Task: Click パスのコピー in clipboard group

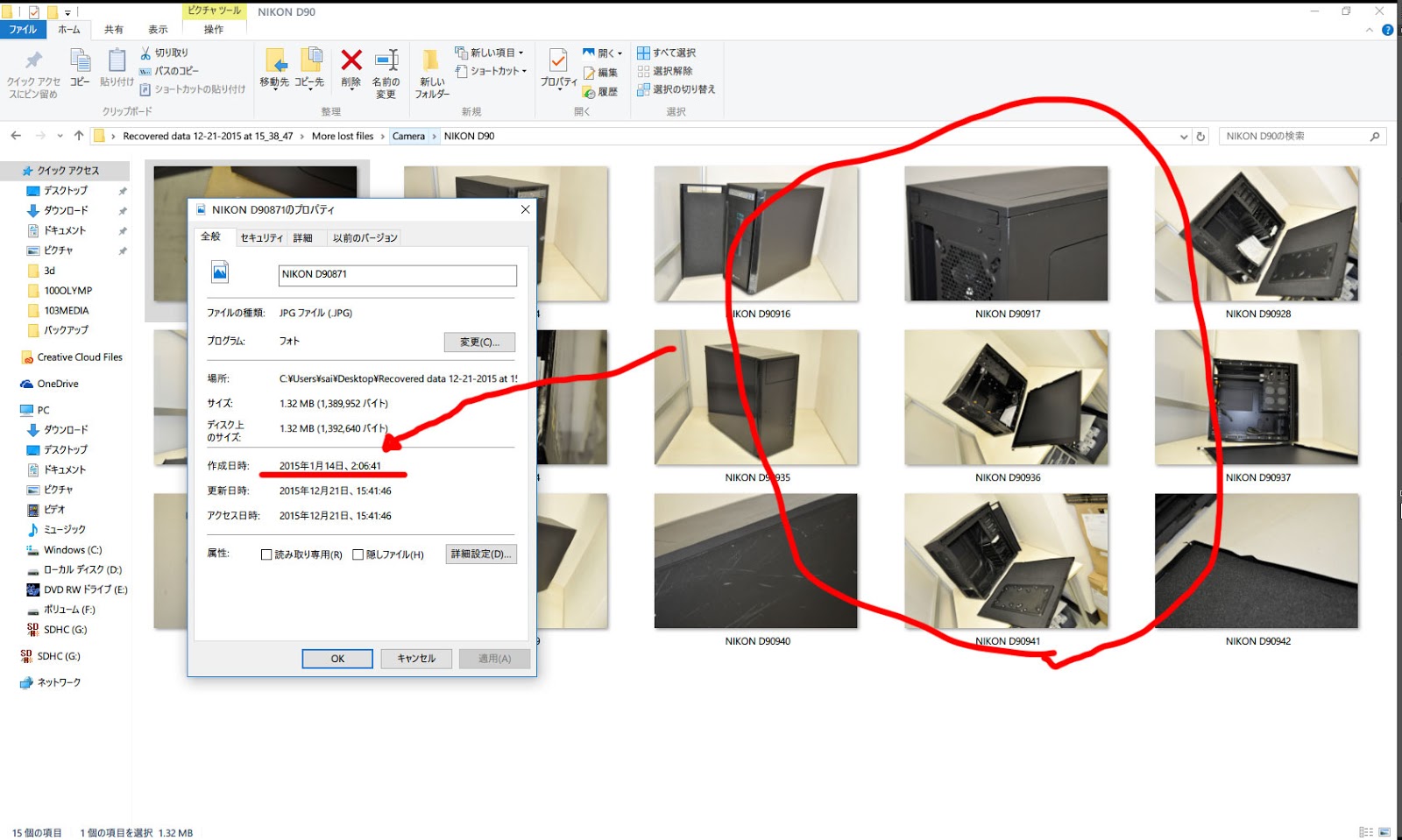Action: click(169, 71)
